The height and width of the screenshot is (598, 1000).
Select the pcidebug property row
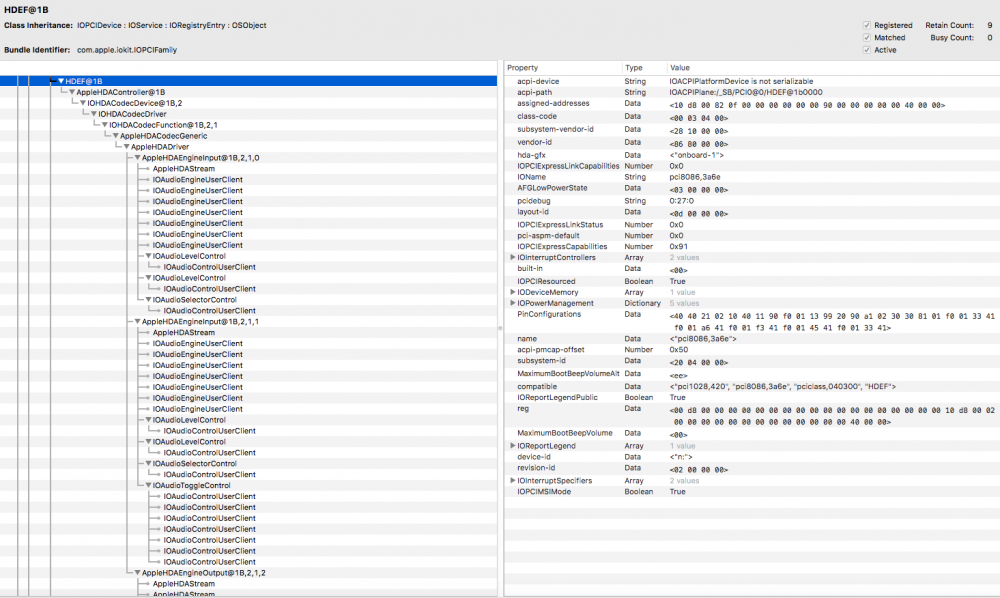pos(752,201)
